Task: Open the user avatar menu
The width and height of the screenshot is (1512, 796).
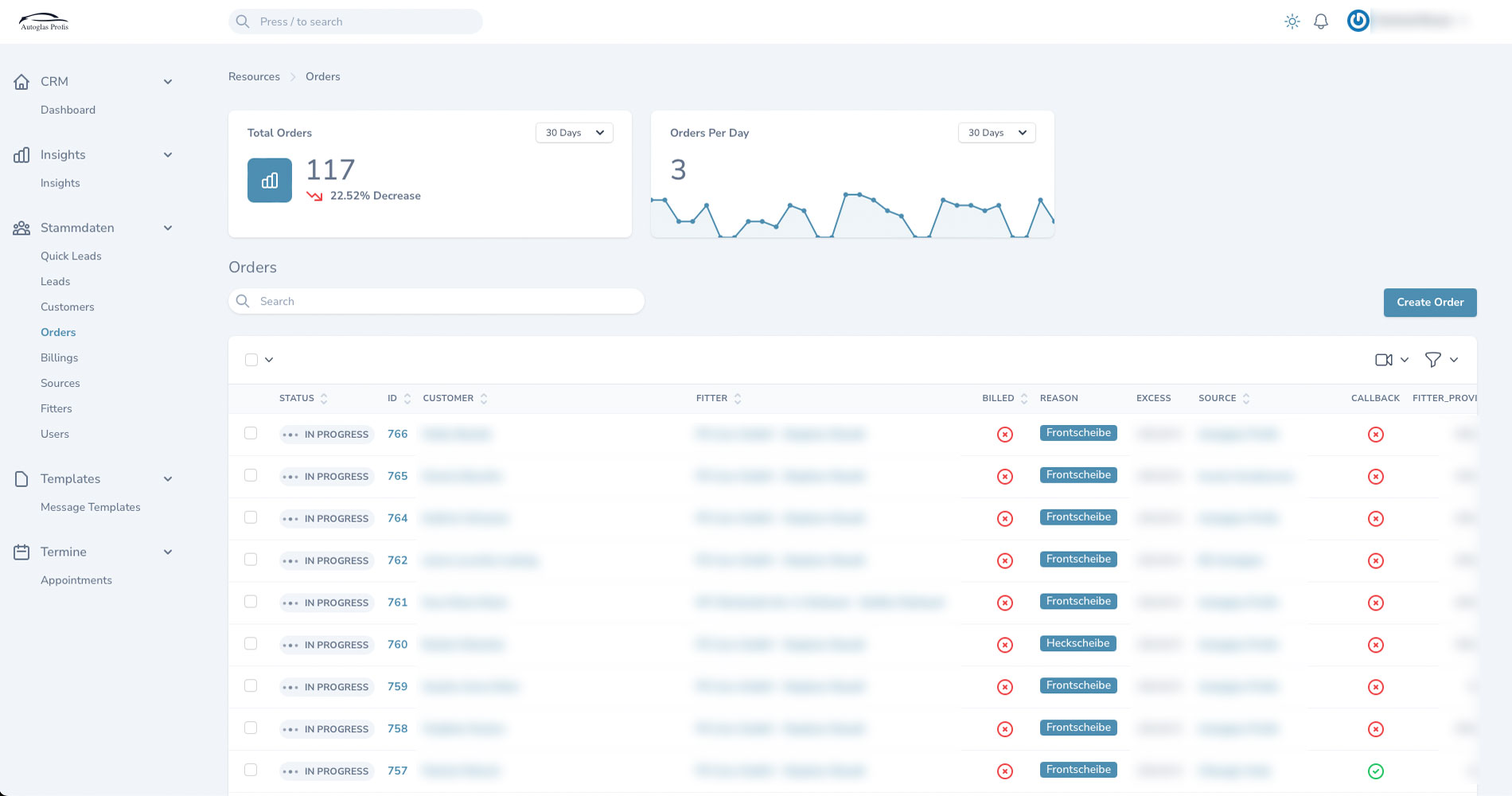Action: 1358,21
